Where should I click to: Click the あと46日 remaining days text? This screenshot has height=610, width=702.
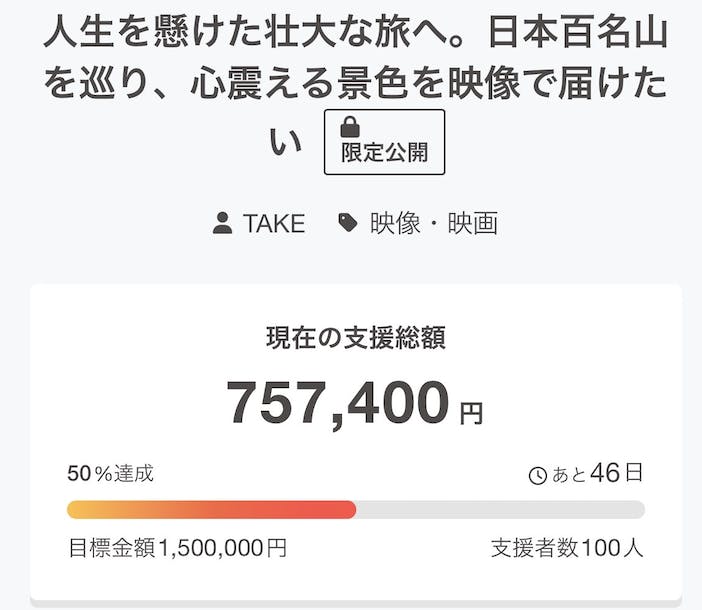tap(598, 474)
